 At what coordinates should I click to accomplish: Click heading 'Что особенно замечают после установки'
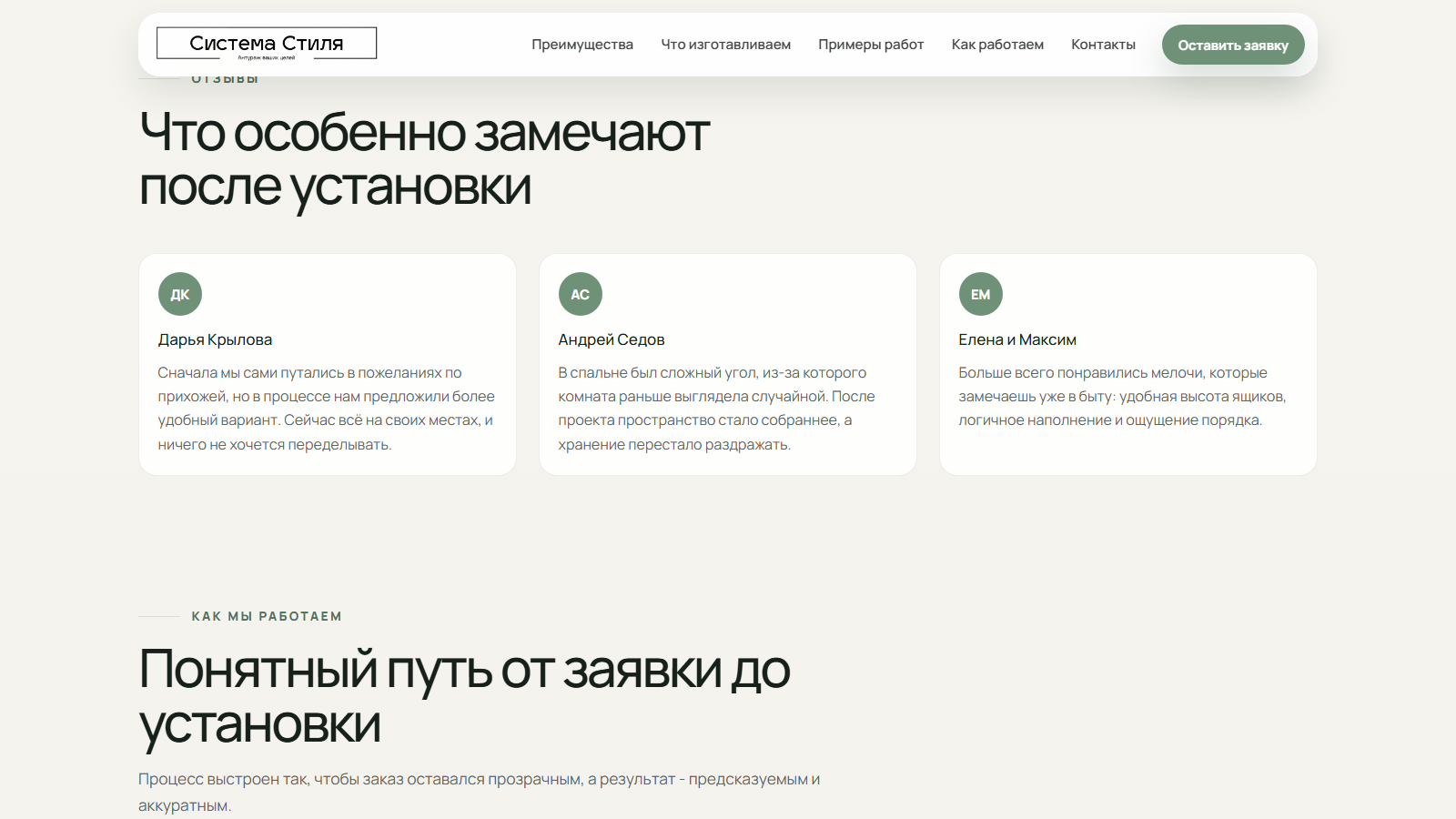(425, 159)
